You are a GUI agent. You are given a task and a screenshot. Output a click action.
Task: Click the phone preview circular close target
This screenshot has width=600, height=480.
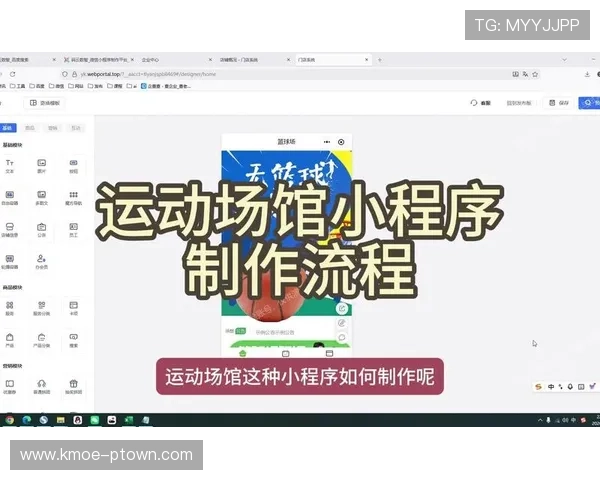coord(341,142)
